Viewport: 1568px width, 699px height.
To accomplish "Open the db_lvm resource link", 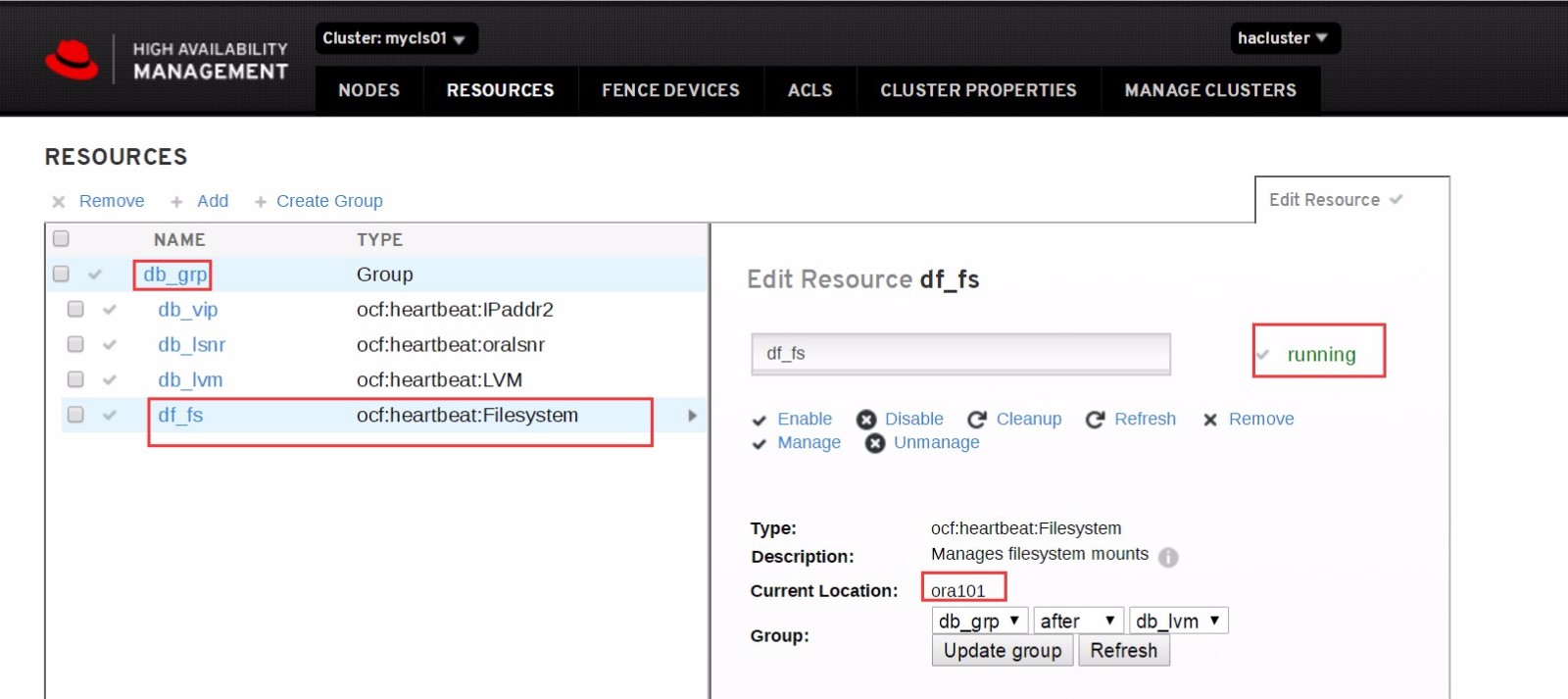I will 190,380.
